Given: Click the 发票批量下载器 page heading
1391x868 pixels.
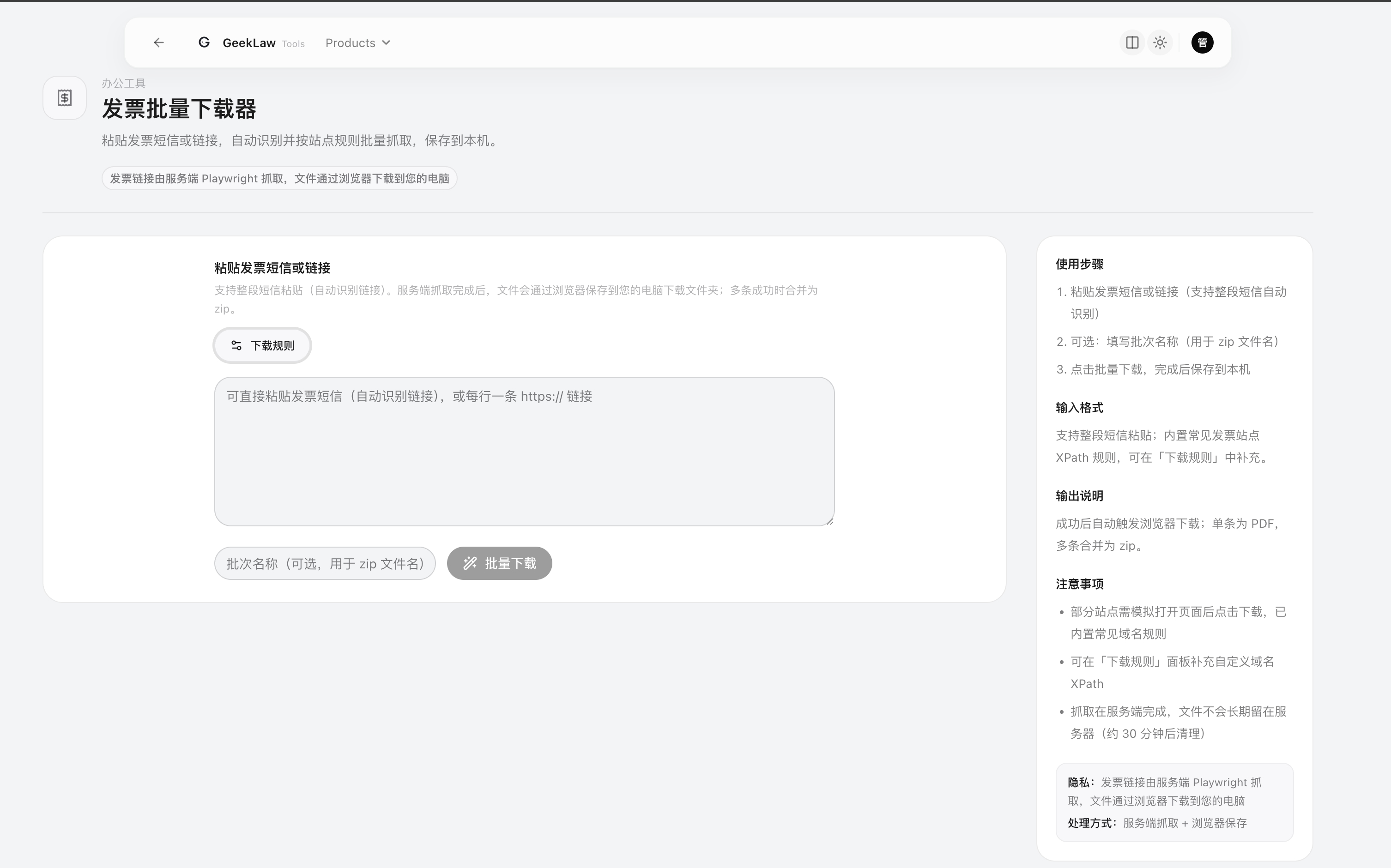Looking at the screenshot, I should point(179,109).
